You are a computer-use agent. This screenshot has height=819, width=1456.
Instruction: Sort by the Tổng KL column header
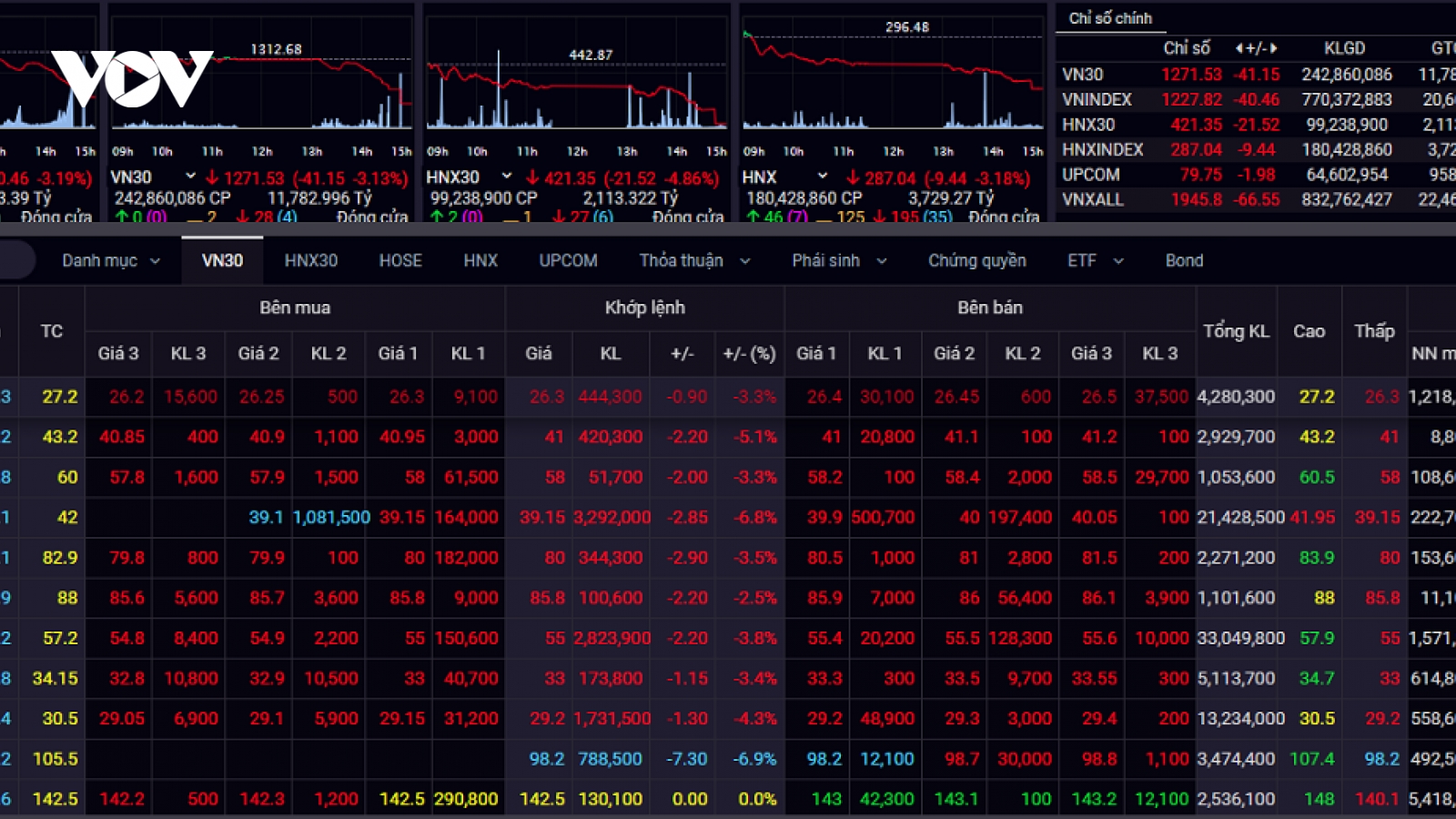point(1236,331)
